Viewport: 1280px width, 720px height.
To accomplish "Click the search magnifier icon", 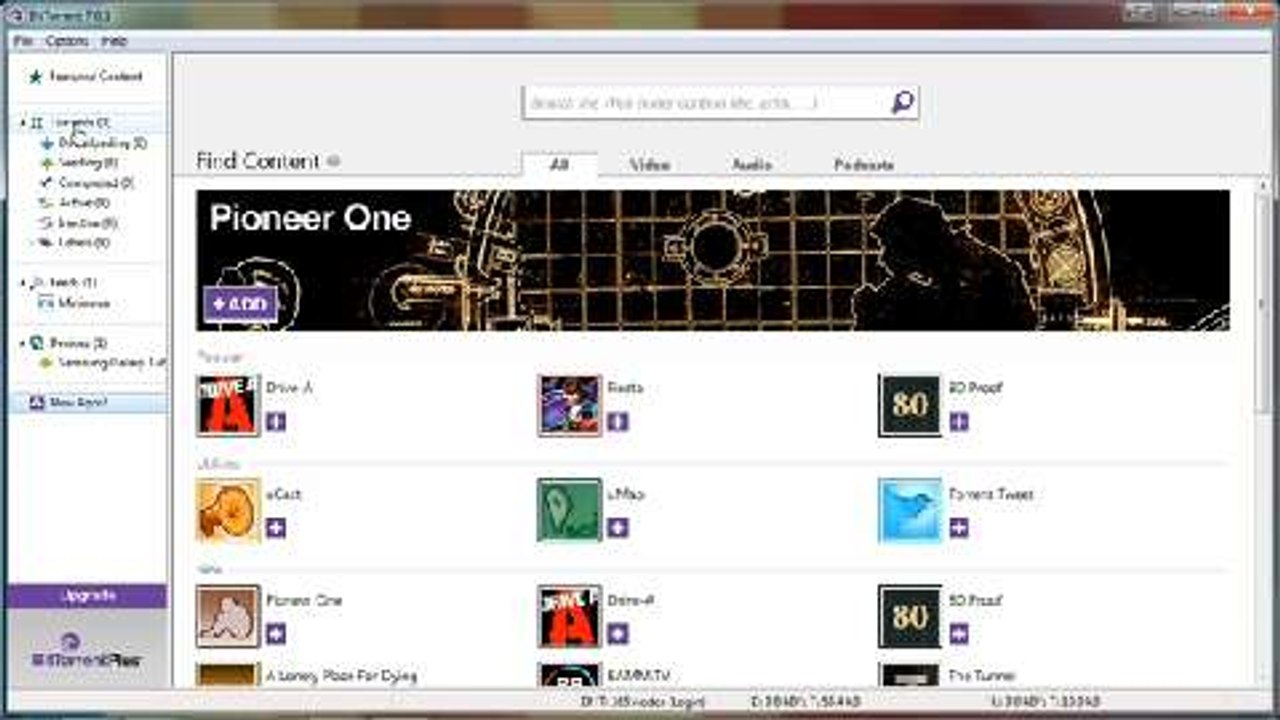I will [x=902, y=102].
